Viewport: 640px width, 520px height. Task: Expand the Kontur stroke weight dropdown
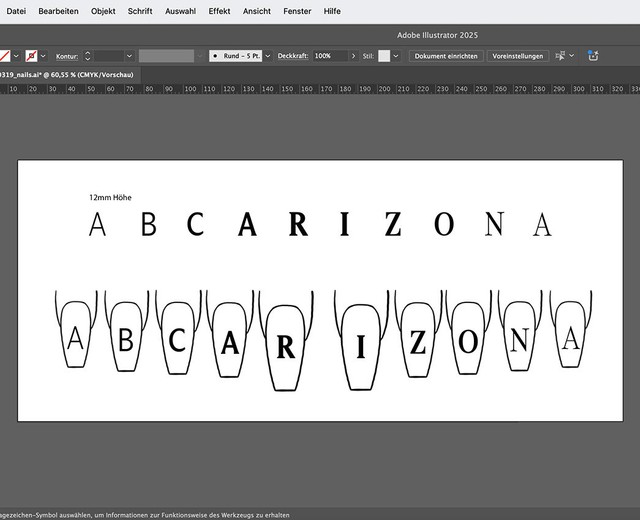(128, 56)
